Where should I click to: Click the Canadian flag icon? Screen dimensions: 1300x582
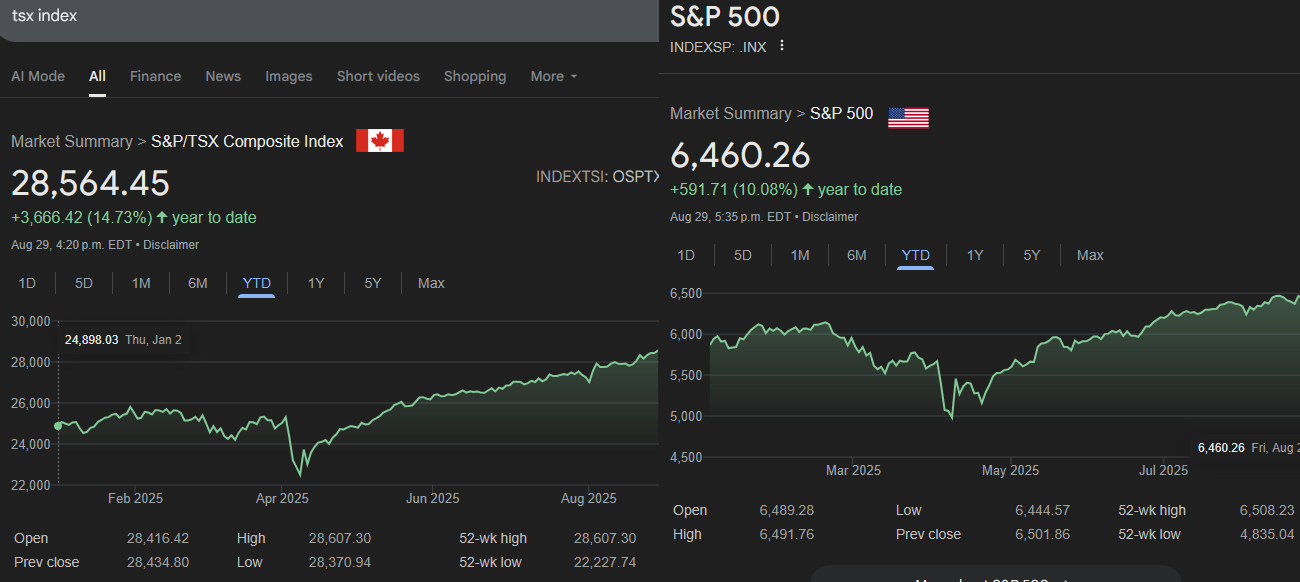coord(380,141)
